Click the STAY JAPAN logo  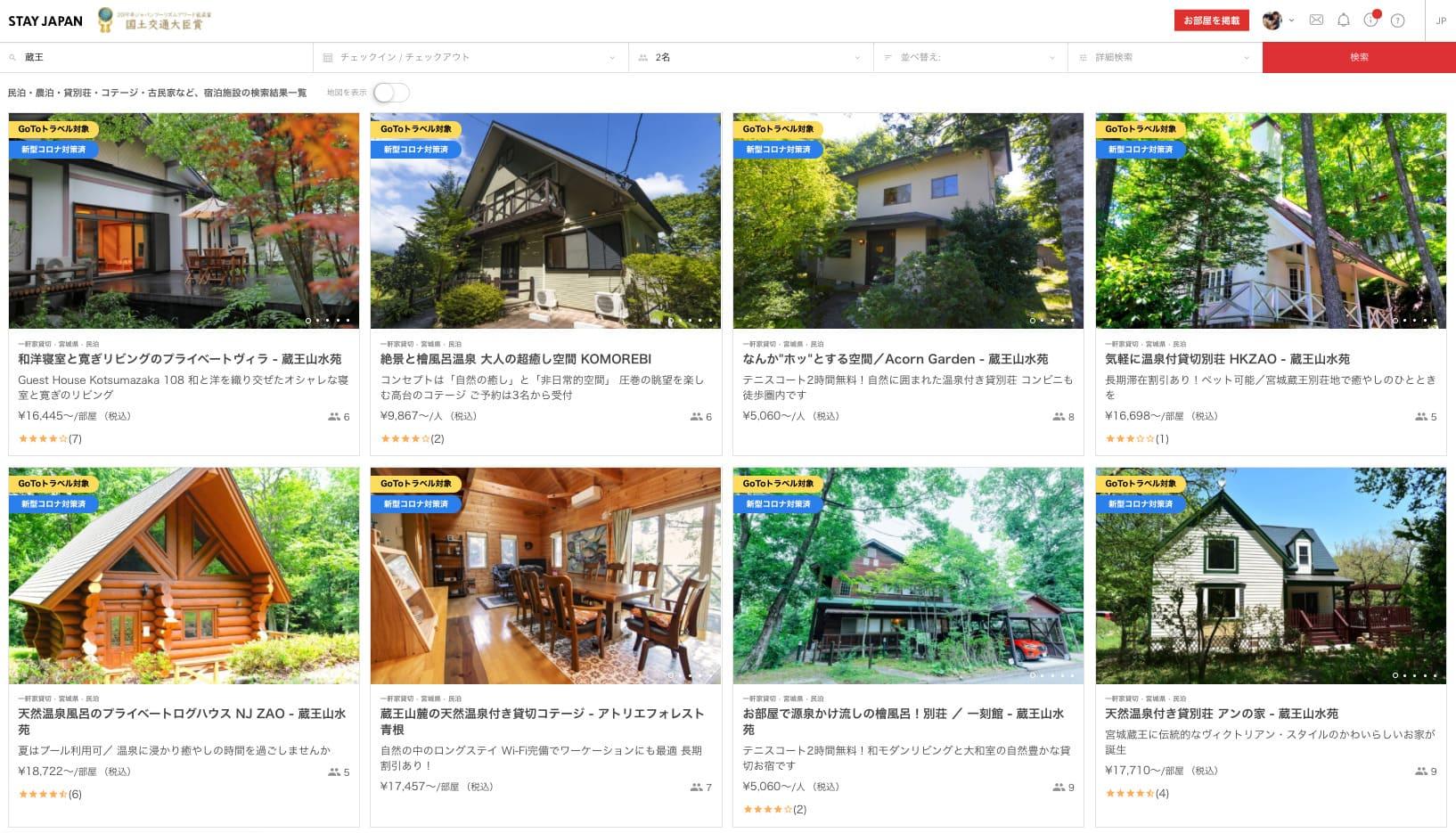coord(45,20)
